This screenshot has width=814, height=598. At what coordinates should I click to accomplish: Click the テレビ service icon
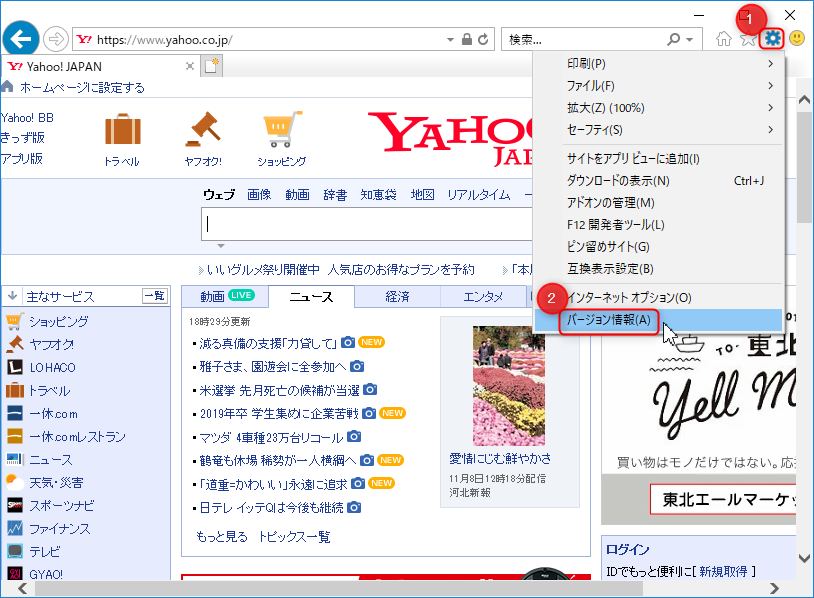[15, 551]
